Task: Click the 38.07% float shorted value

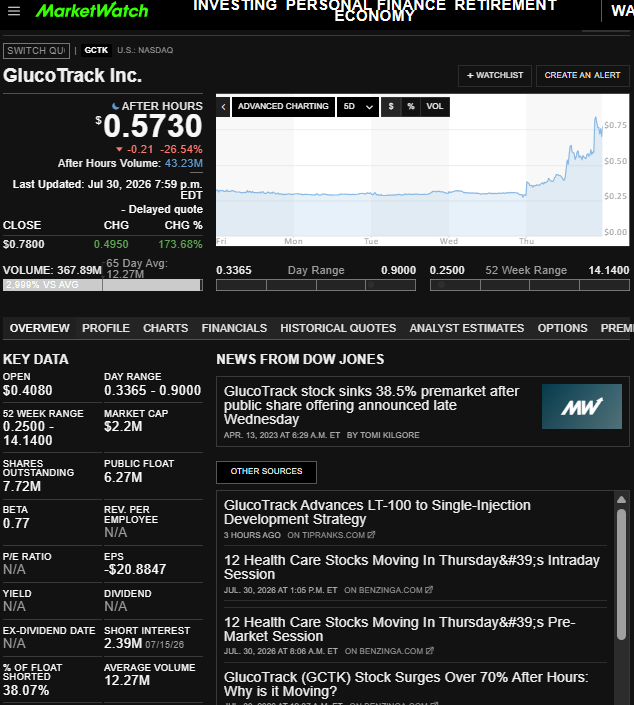Action: [26, 690]
